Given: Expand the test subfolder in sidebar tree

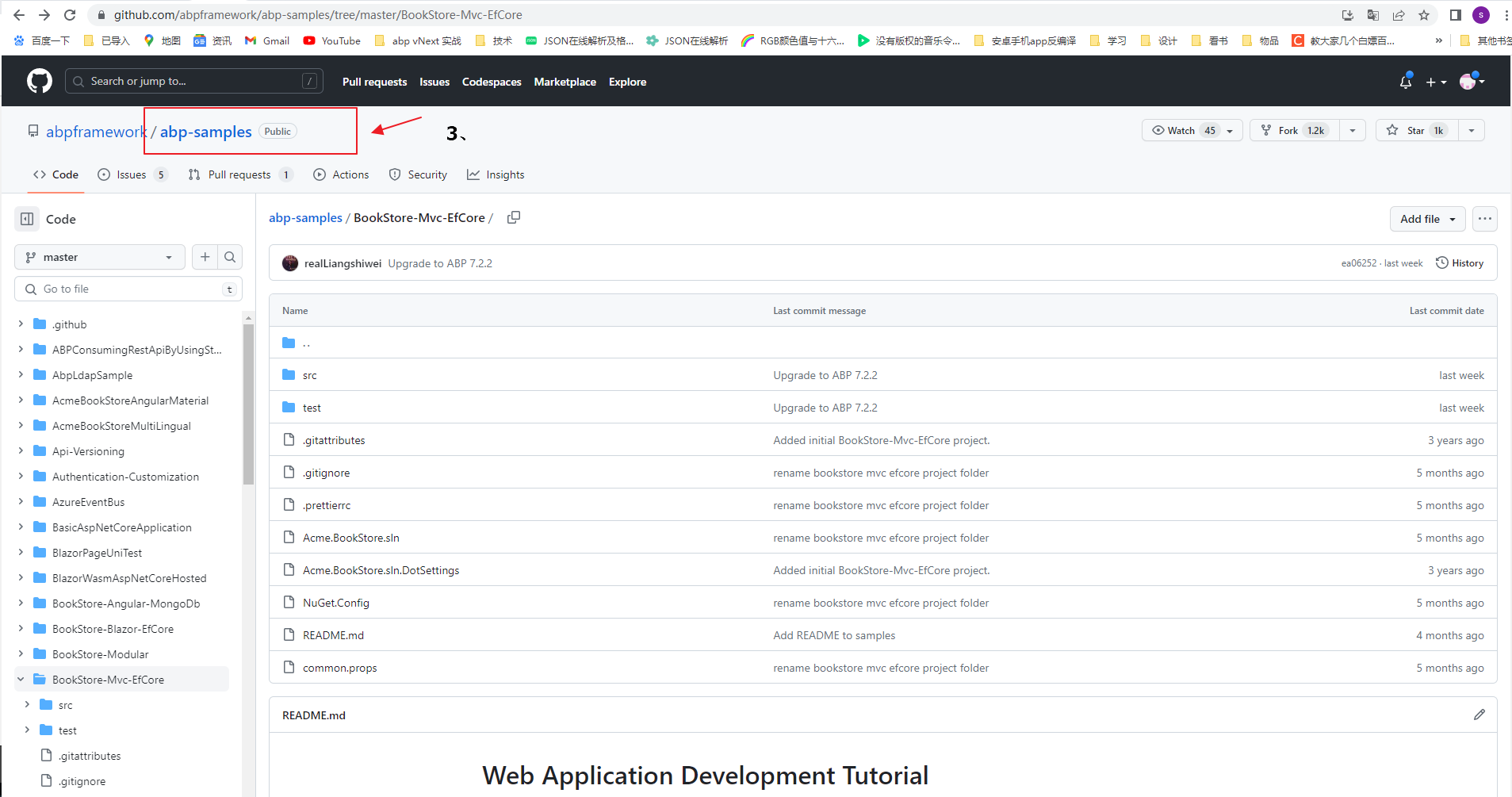Looking at the screenshot, I should pyautogui.click(x=27, y=730).
